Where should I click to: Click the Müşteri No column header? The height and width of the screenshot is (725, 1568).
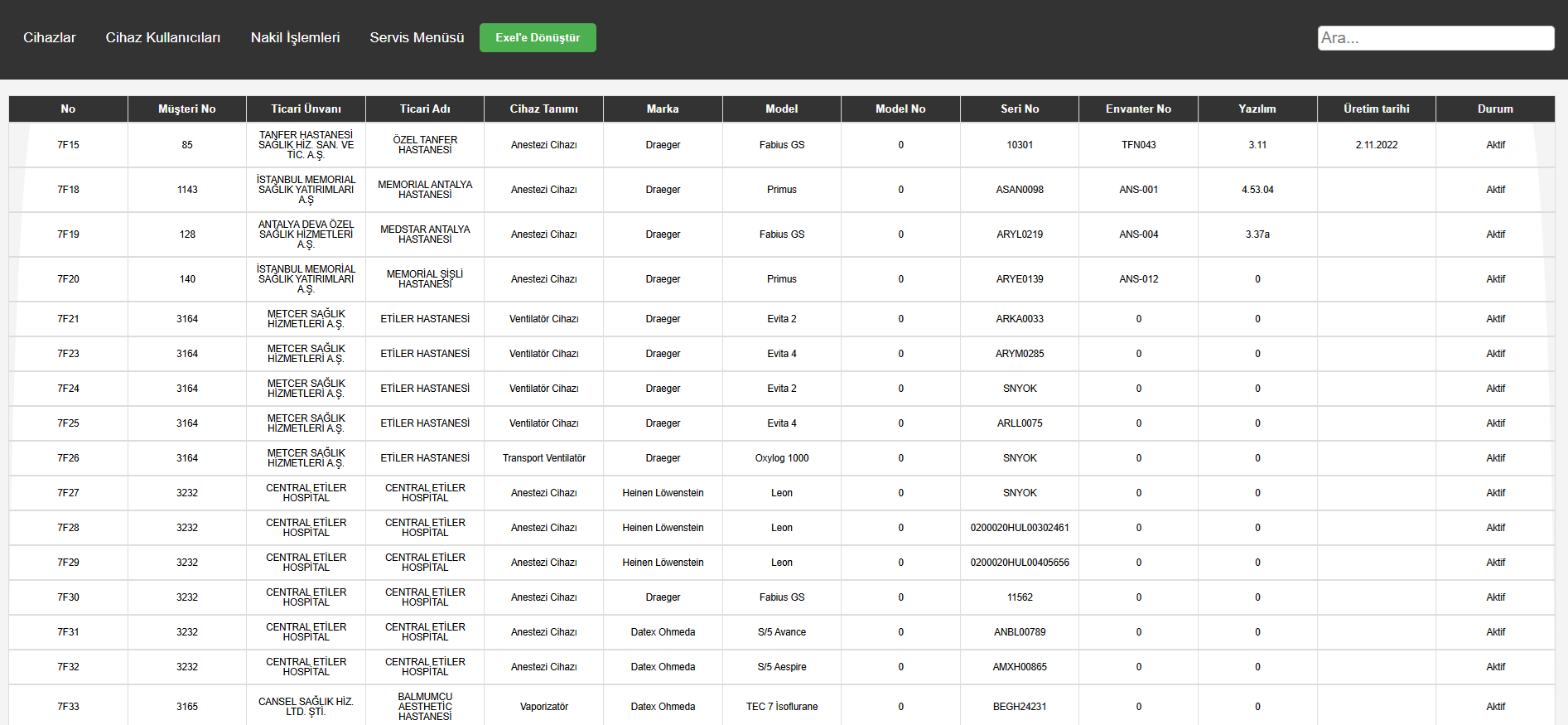coord(187,109)
